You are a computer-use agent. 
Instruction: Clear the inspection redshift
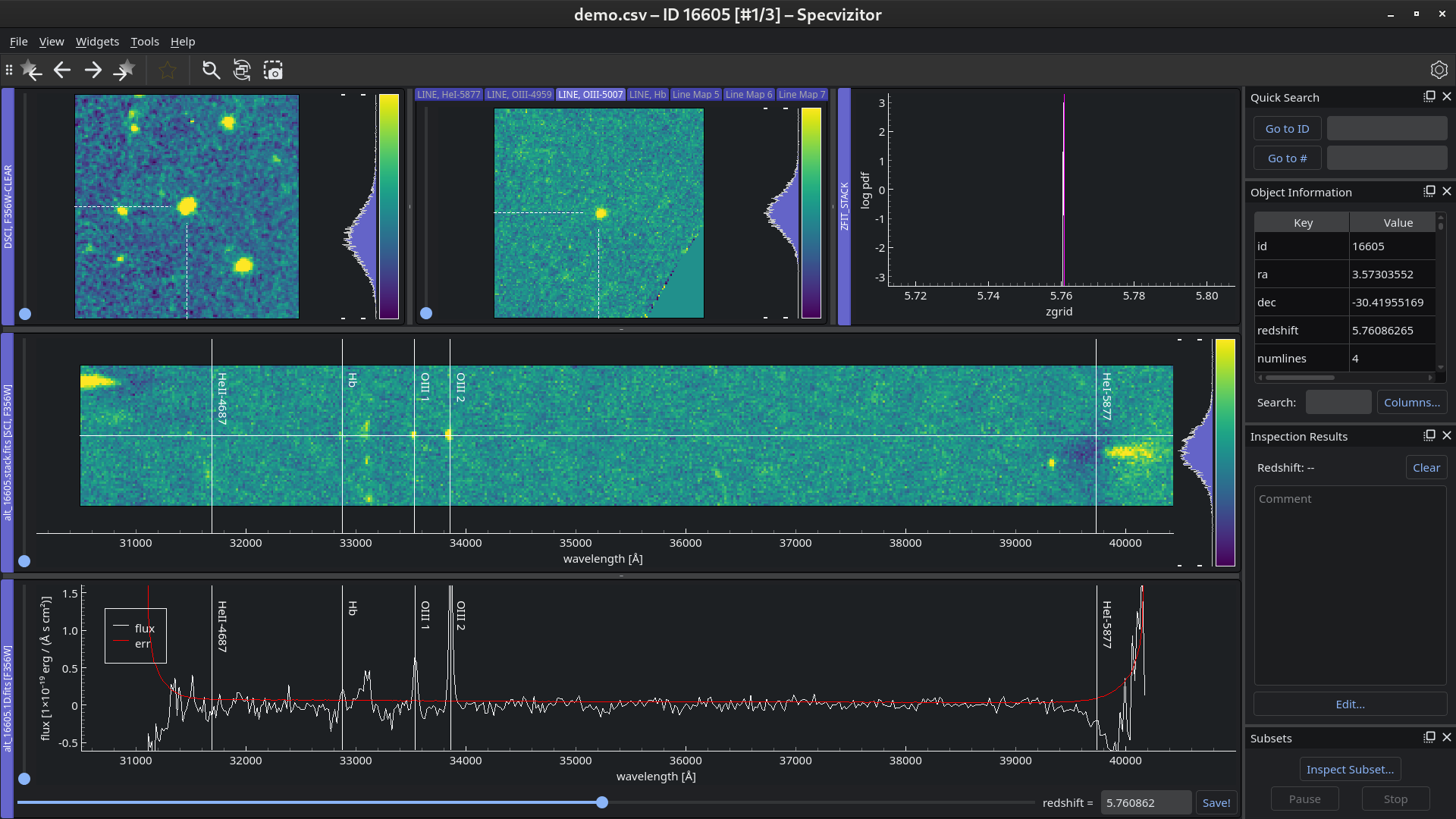(x=1426, y=468)
